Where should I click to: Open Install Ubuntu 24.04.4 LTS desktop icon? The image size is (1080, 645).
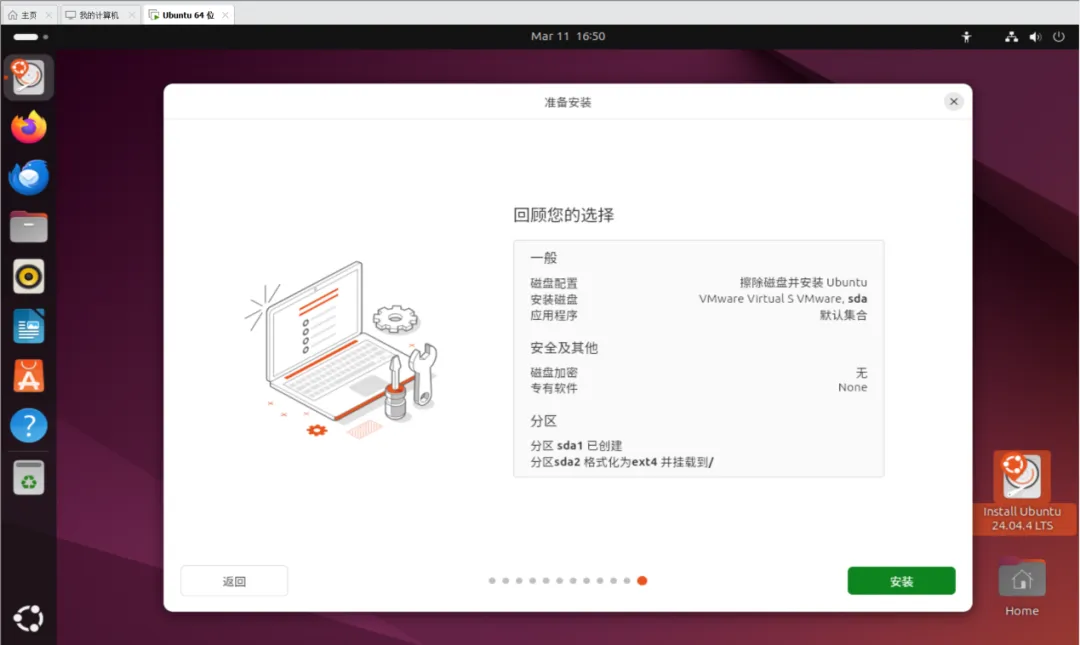pos(1022,492)
